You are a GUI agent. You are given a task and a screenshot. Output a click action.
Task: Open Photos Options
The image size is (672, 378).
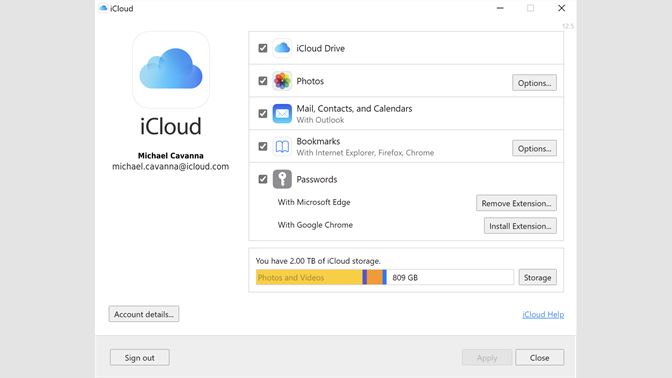pos(534,83)
